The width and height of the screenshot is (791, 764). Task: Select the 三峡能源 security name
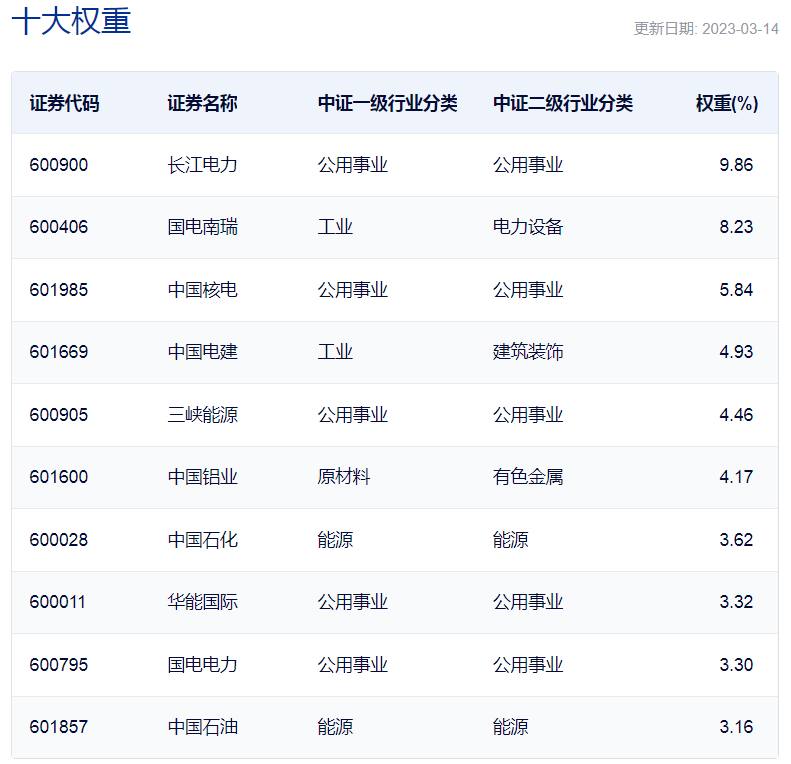[202, 415]
